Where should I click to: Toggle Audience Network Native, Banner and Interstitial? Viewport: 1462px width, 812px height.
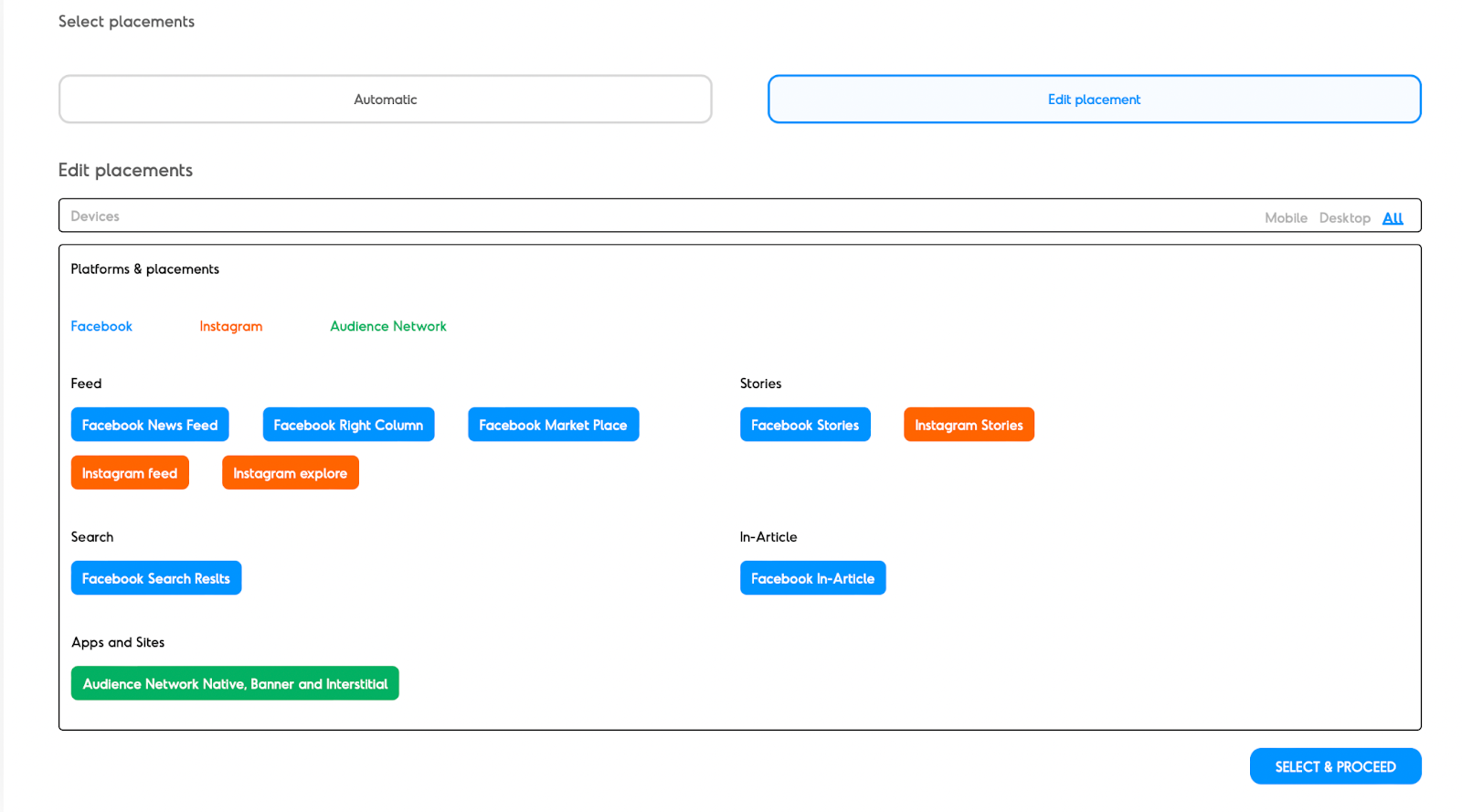click(235, 683)
